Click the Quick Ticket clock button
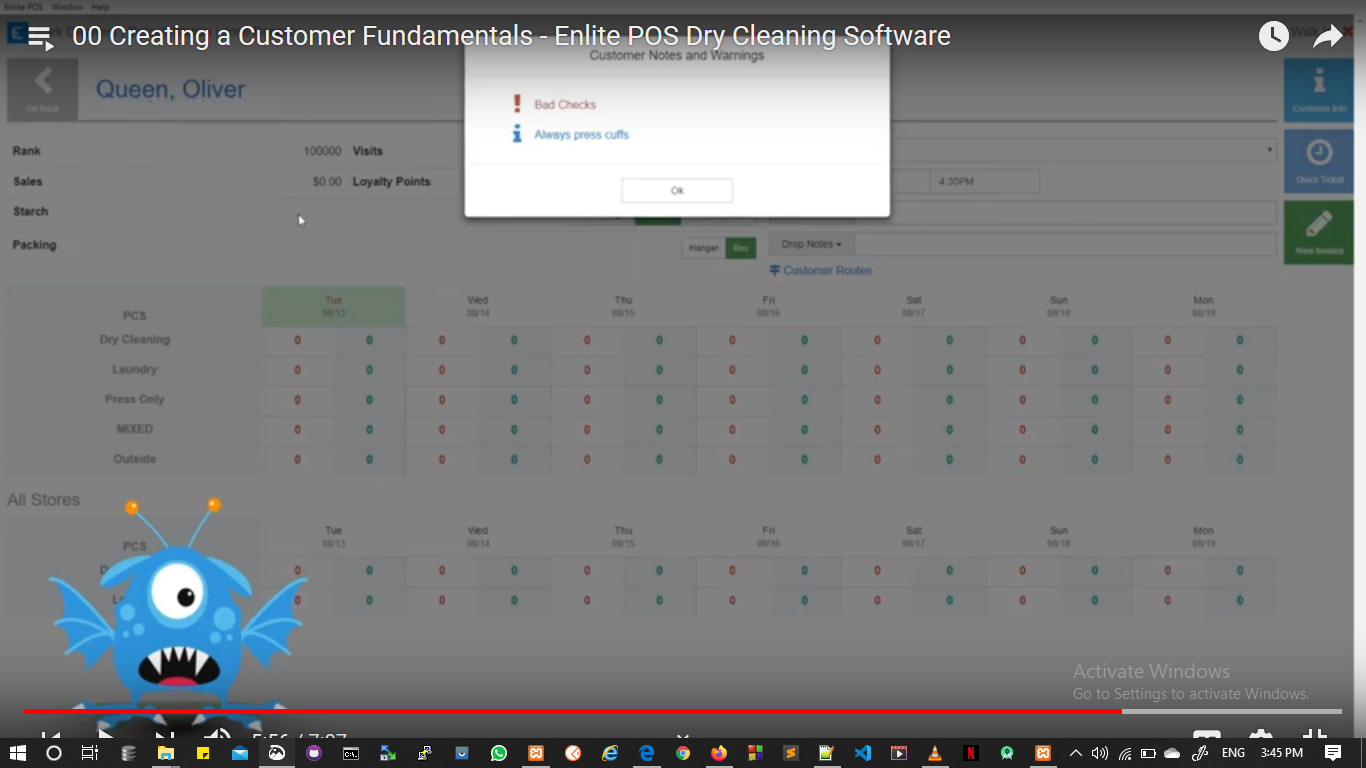 click(x=1319, y=160)
